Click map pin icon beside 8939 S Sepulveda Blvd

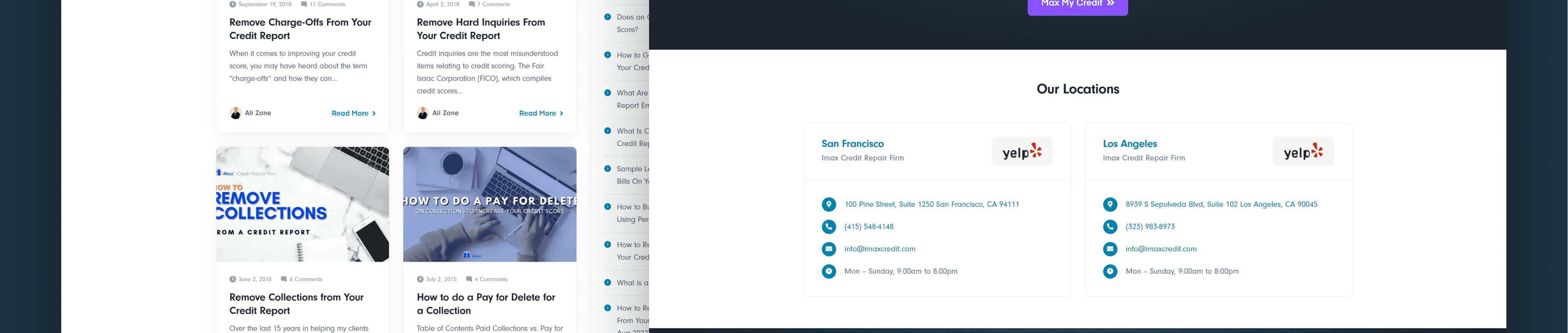tap(1110, 204)
